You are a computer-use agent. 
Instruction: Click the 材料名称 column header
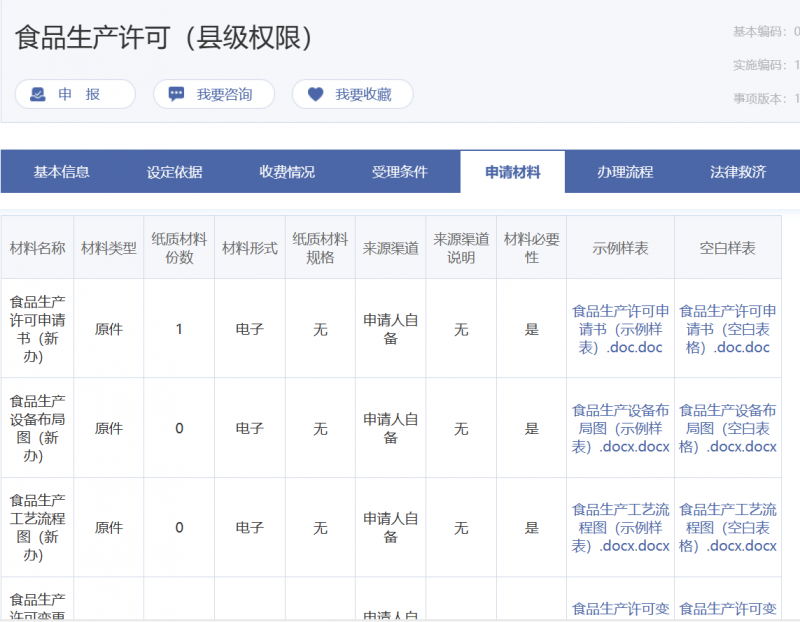point(38,248)
